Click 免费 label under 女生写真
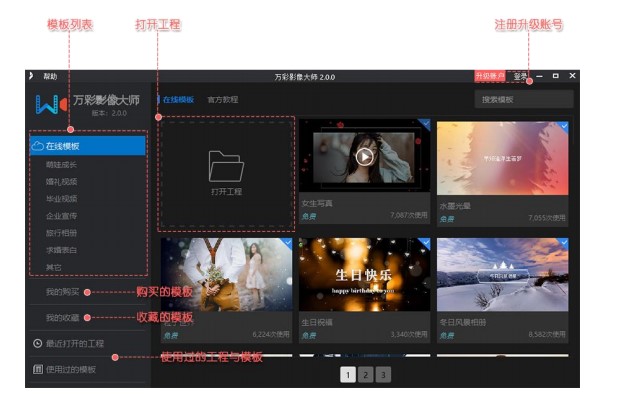 (309, 217)
